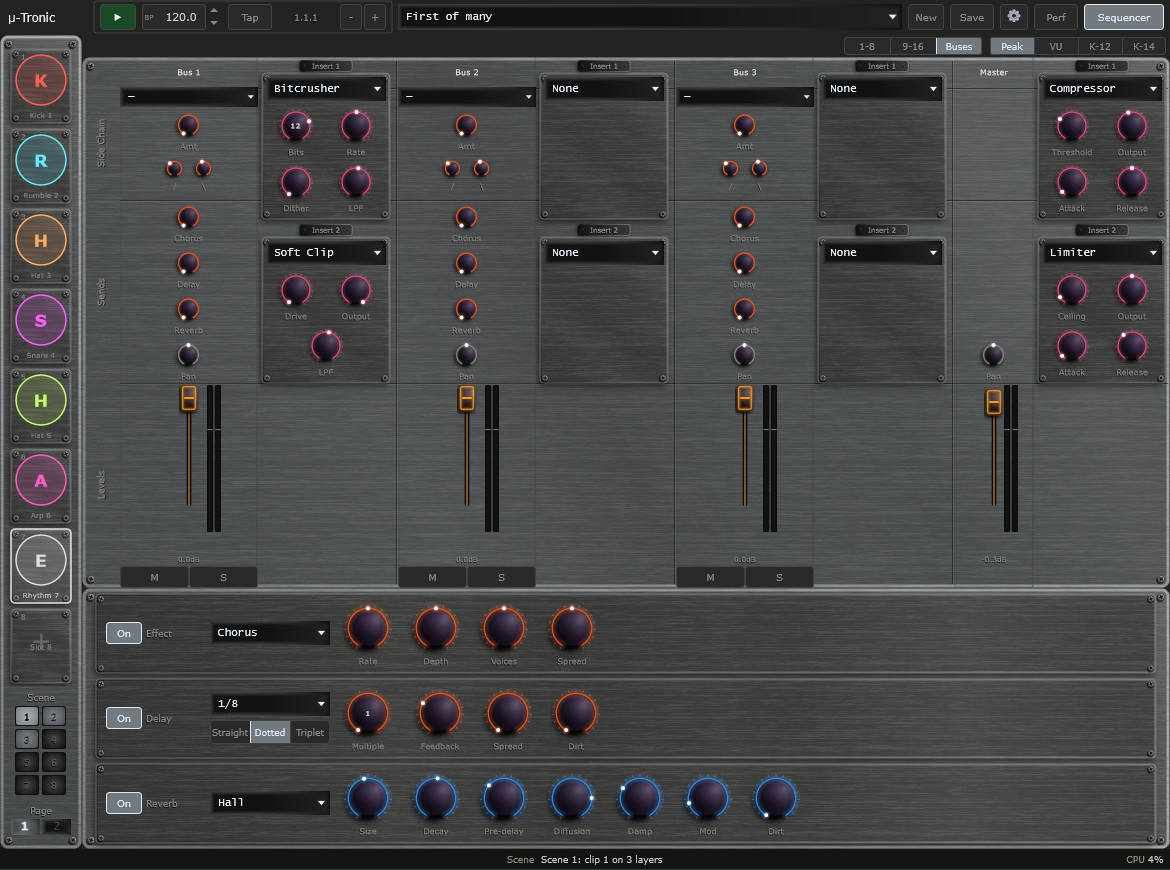The height and width of the screenshot is (870, 1170).
Task: Open the Hall reverb type dropdown
Action: pyautogui.click(x=271, y=803)
